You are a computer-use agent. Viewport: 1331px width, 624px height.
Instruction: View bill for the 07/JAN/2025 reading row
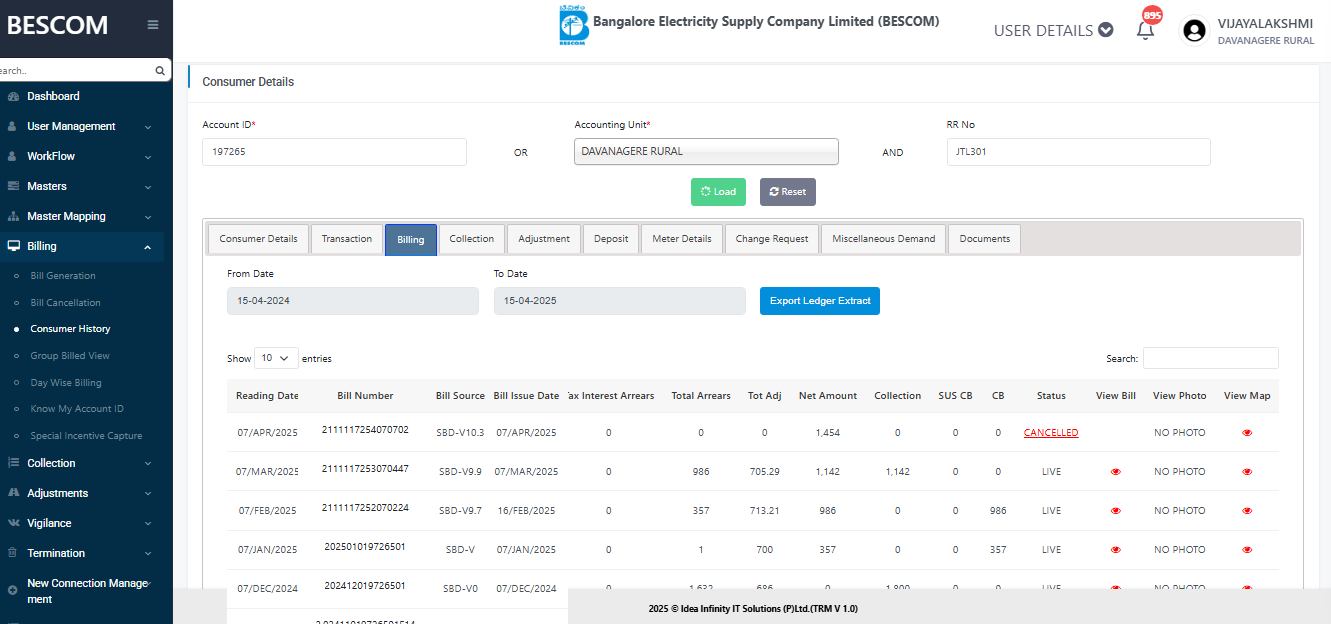tap(1116, 550)
